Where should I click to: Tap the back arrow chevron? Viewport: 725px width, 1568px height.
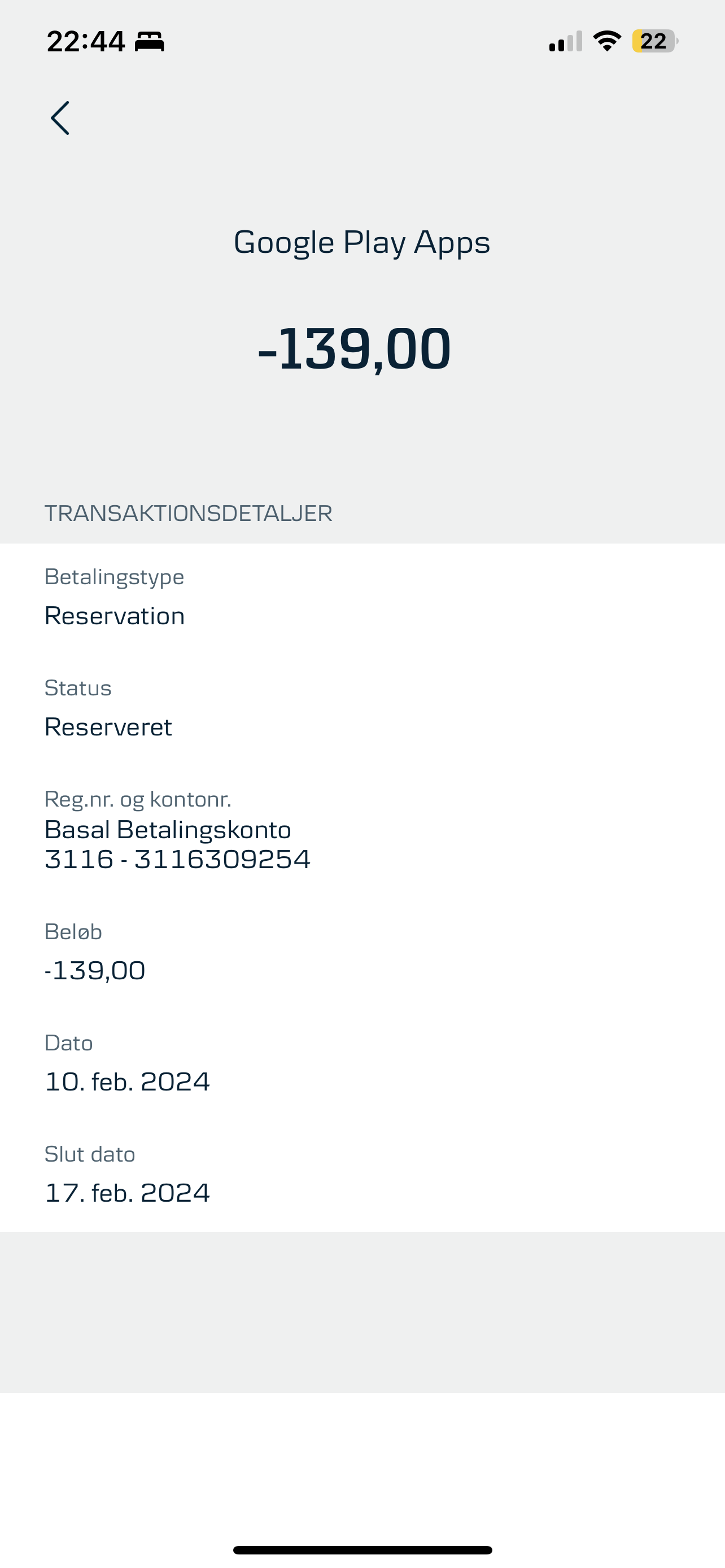click(x=60, y=118)
